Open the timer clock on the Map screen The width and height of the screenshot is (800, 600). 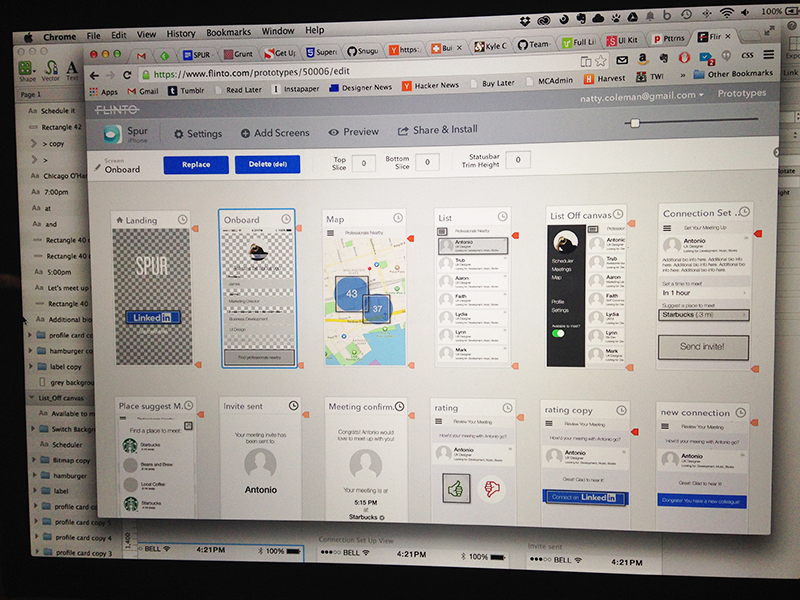(x=398, y=218)
